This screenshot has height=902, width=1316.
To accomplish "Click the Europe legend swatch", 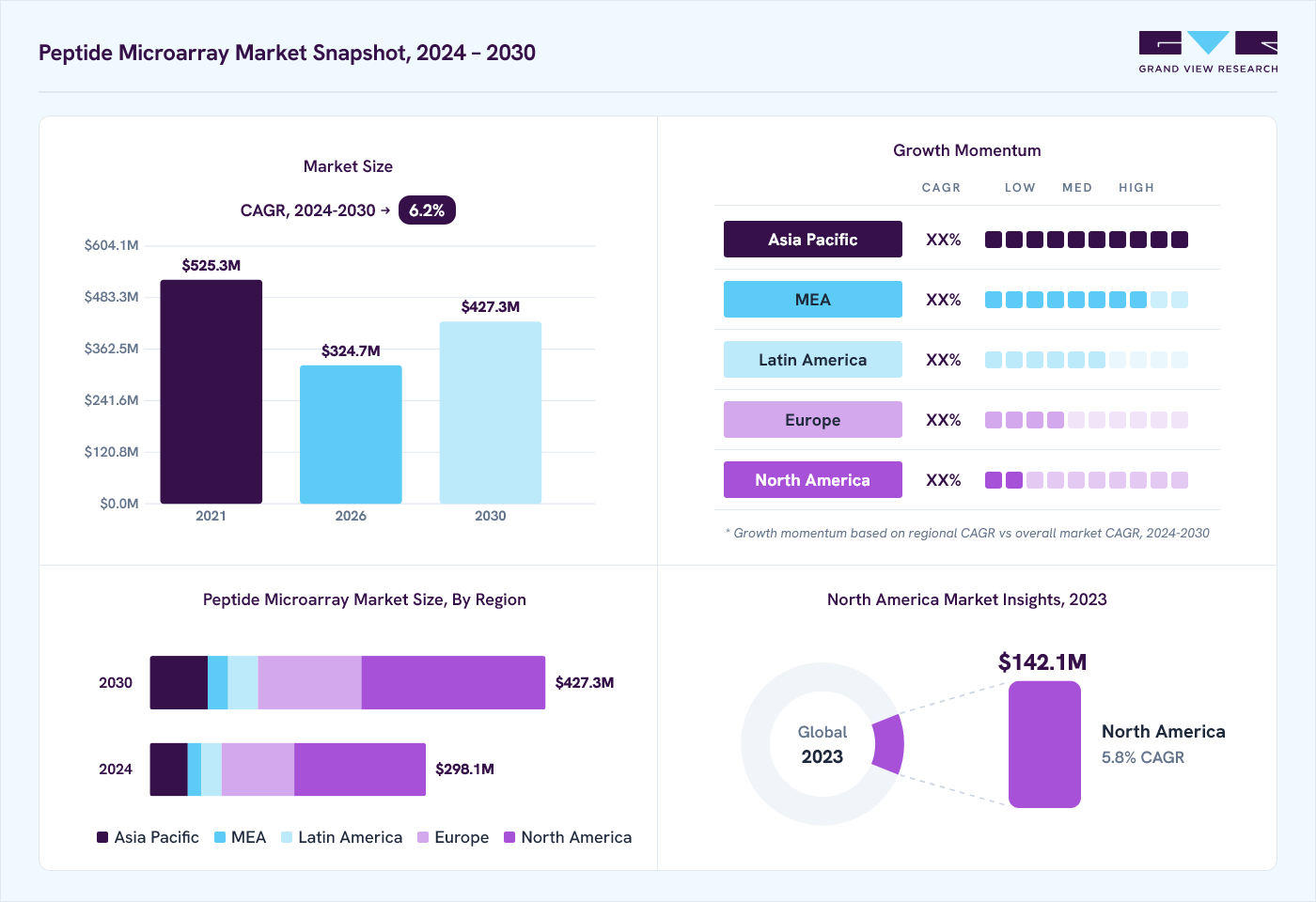I will point(423,837).
